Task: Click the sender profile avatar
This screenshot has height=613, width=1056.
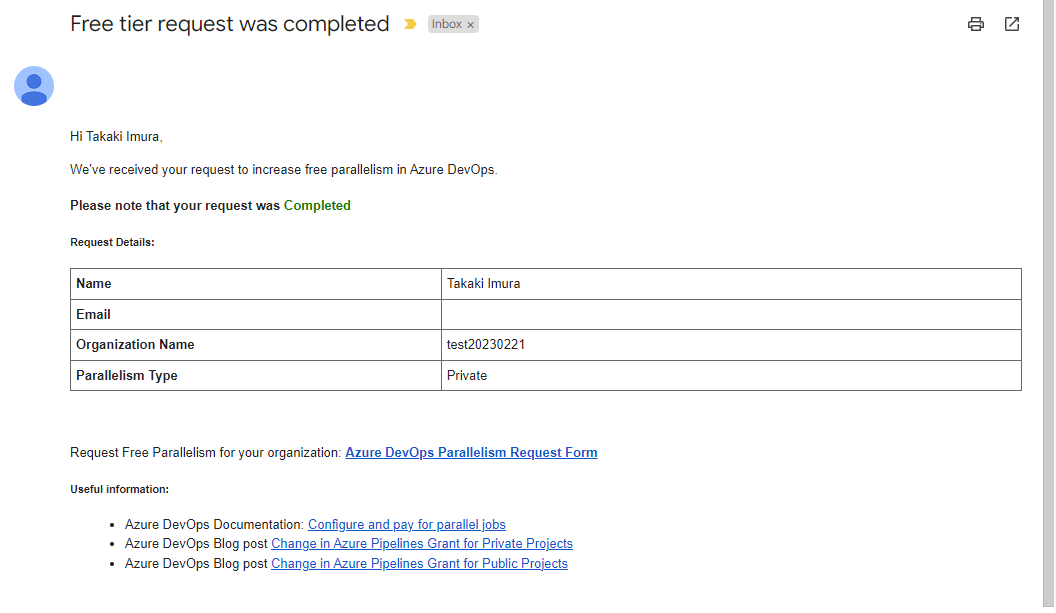Action: coord(34,86)
